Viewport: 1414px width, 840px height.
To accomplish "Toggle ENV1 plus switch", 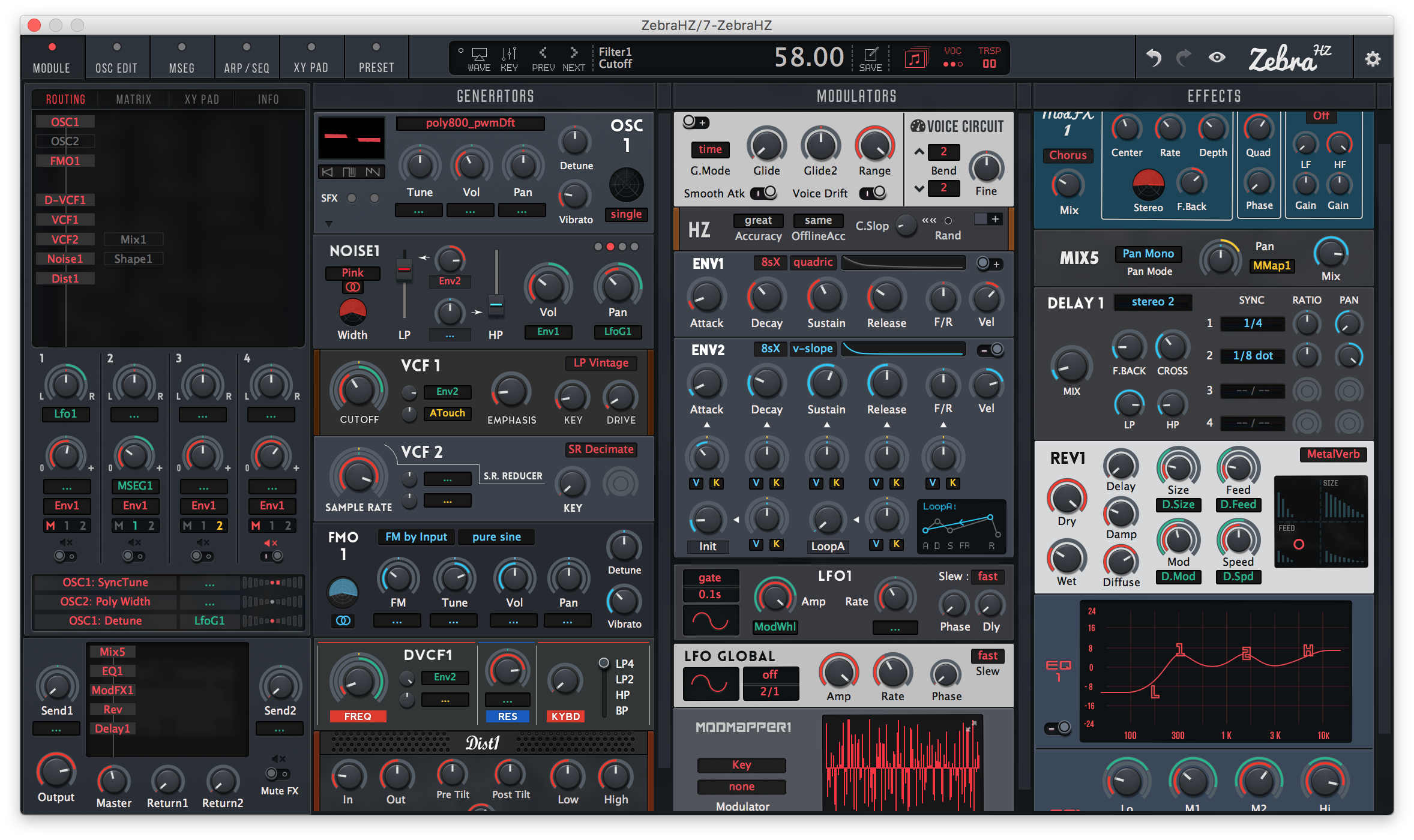I will point(988,263).
